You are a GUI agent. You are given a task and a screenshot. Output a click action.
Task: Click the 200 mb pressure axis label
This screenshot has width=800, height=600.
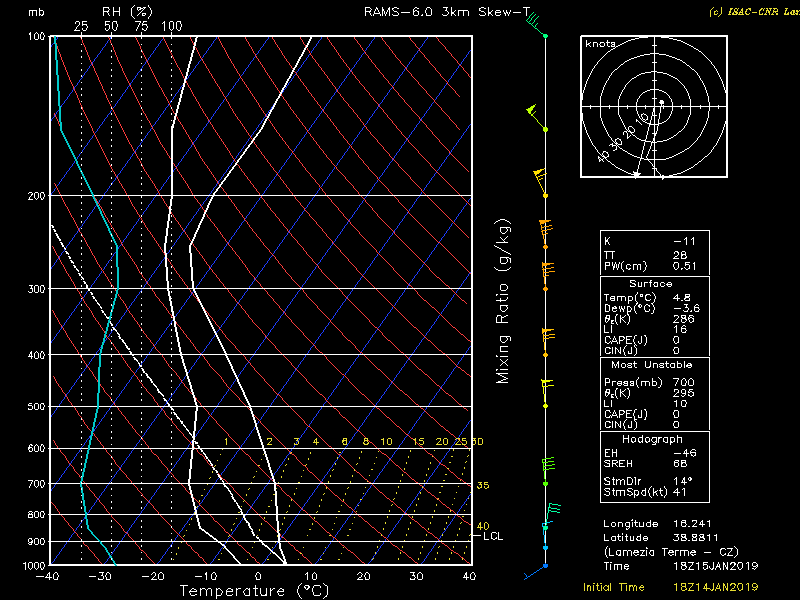[36, 196]
